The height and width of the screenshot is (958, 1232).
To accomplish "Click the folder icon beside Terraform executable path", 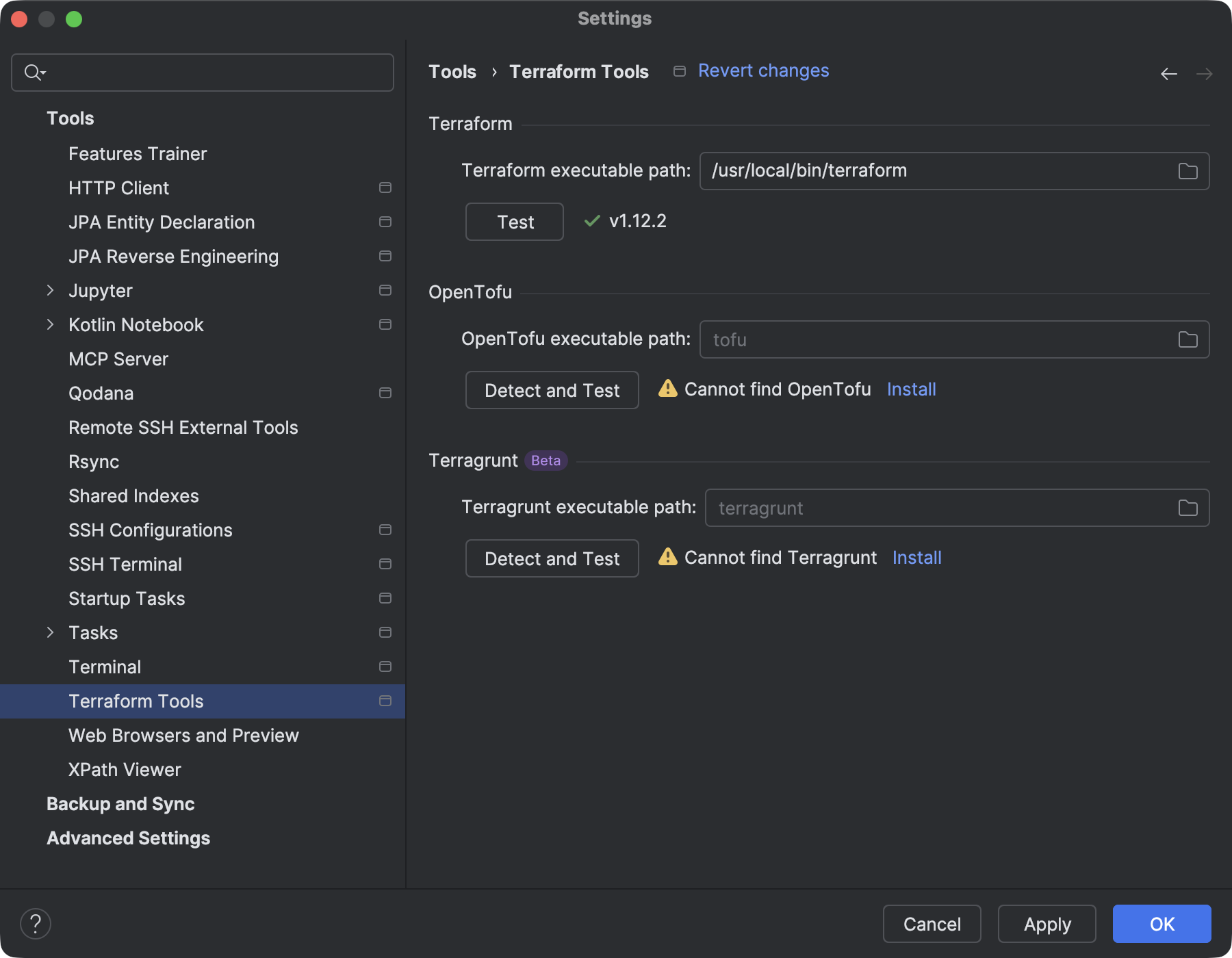I will point(1188,171).
